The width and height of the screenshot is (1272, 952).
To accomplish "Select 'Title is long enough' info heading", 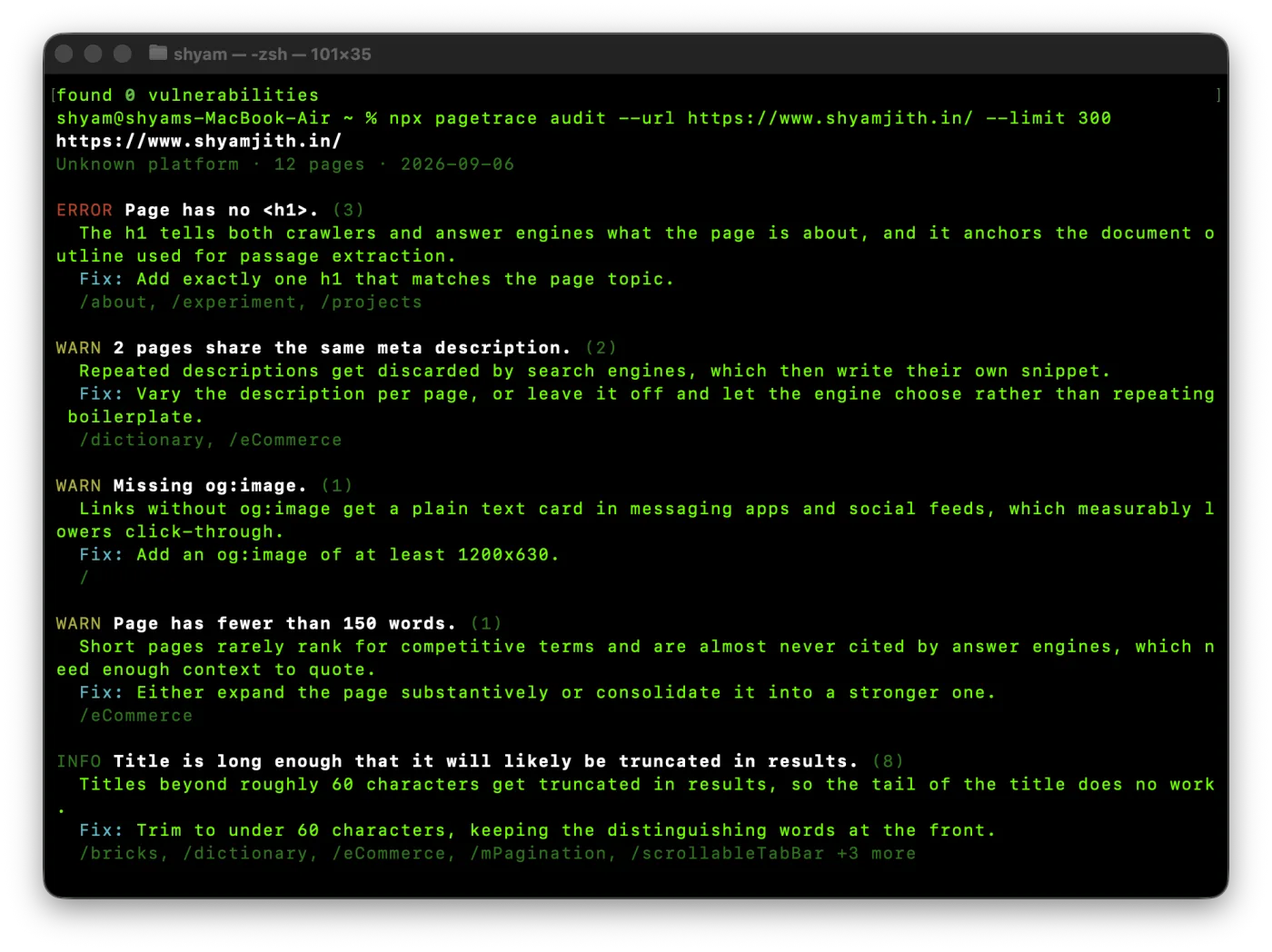I will point(485,761).
